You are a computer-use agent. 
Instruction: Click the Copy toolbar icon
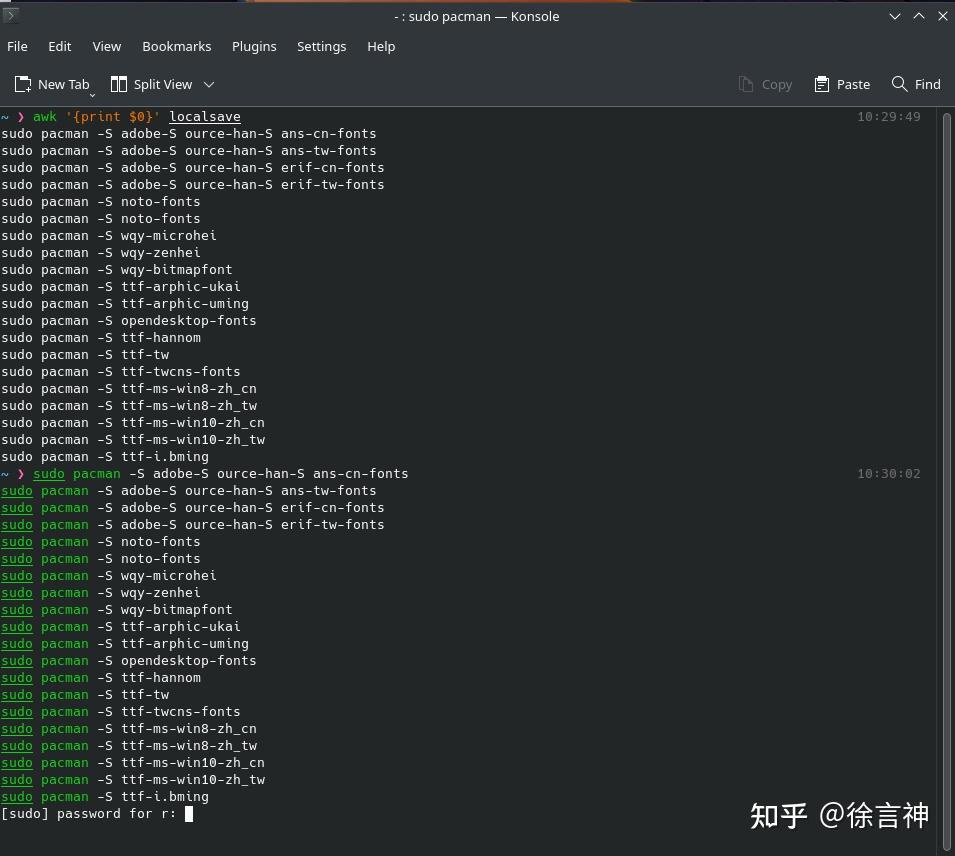765,84
